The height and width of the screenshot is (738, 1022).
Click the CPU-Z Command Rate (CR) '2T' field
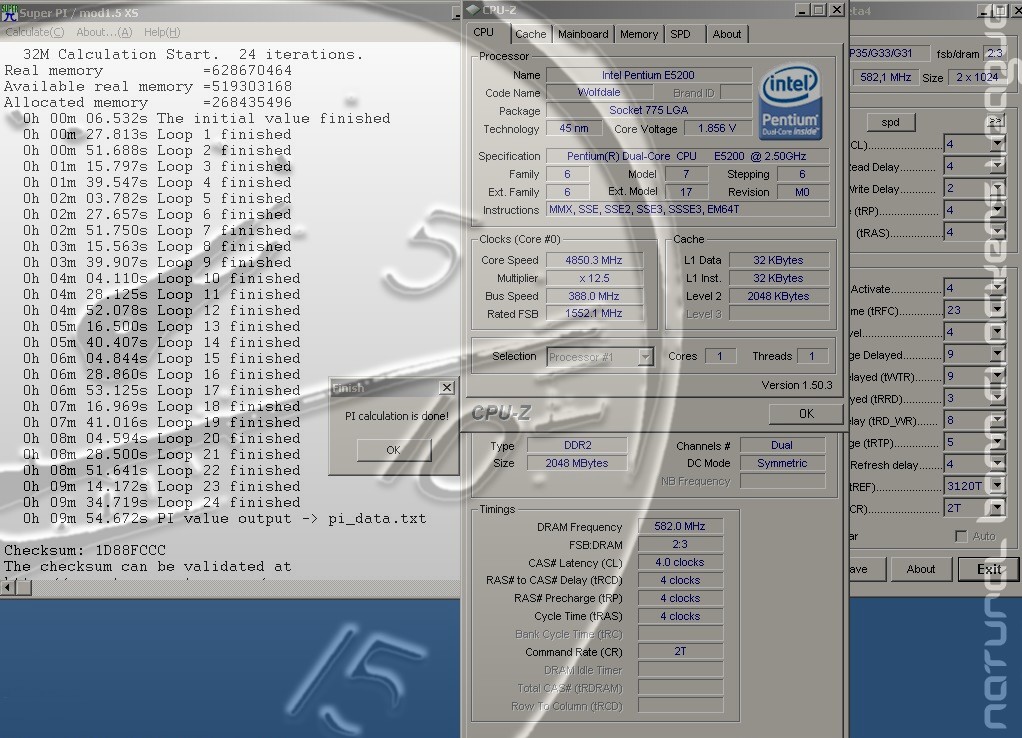click(680, 651)
